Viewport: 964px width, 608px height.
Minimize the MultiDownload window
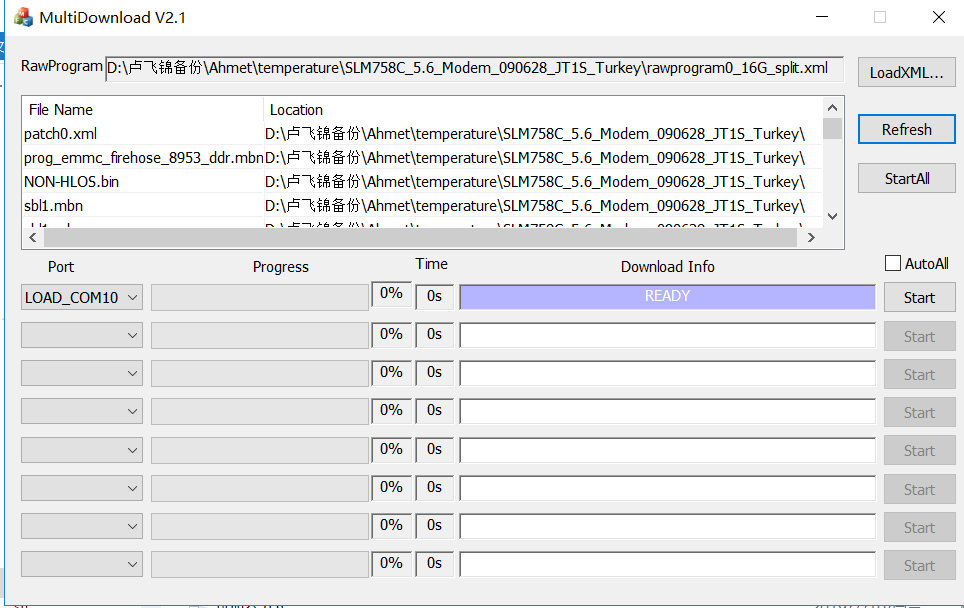pos(822,17)
